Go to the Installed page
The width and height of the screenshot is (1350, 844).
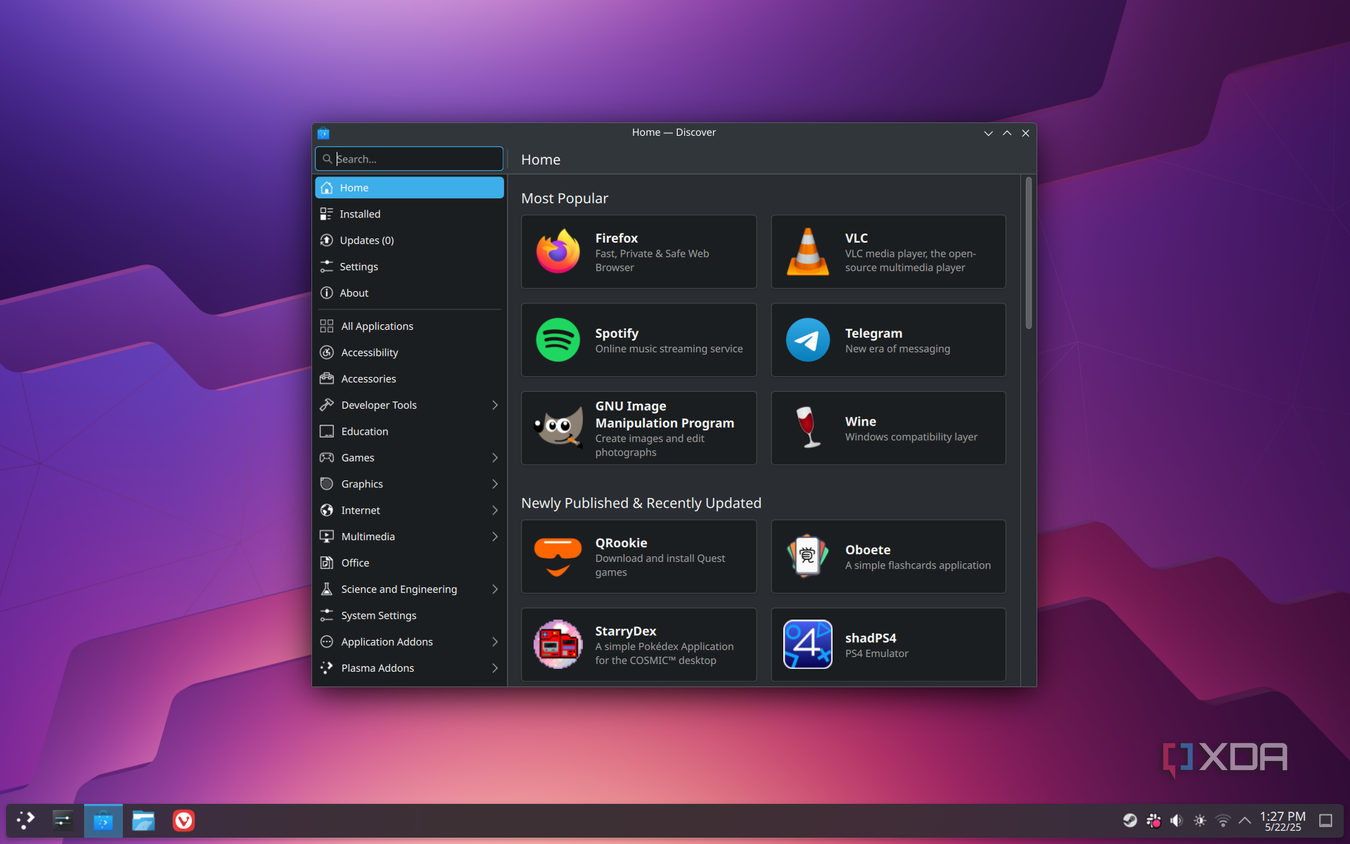coord(409,214)
